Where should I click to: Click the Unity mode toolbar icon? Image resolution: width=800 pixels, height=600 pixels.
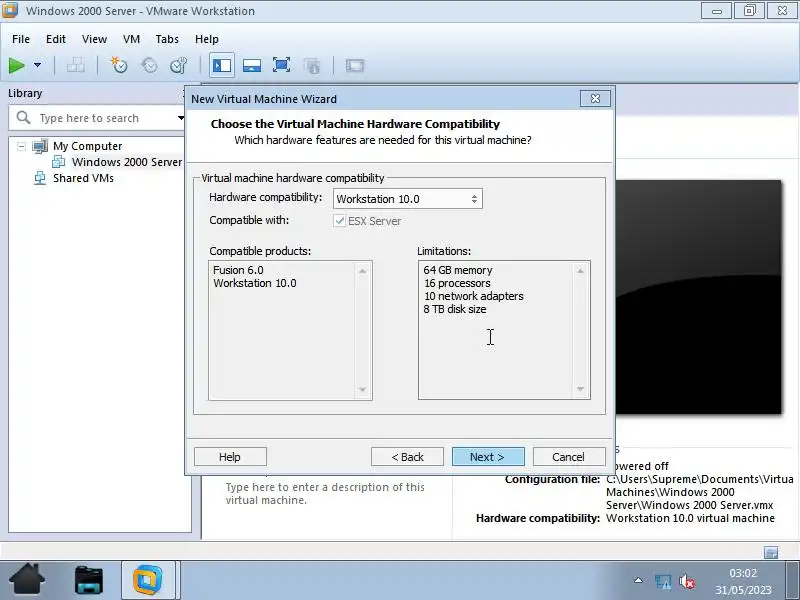click(312, 65)
